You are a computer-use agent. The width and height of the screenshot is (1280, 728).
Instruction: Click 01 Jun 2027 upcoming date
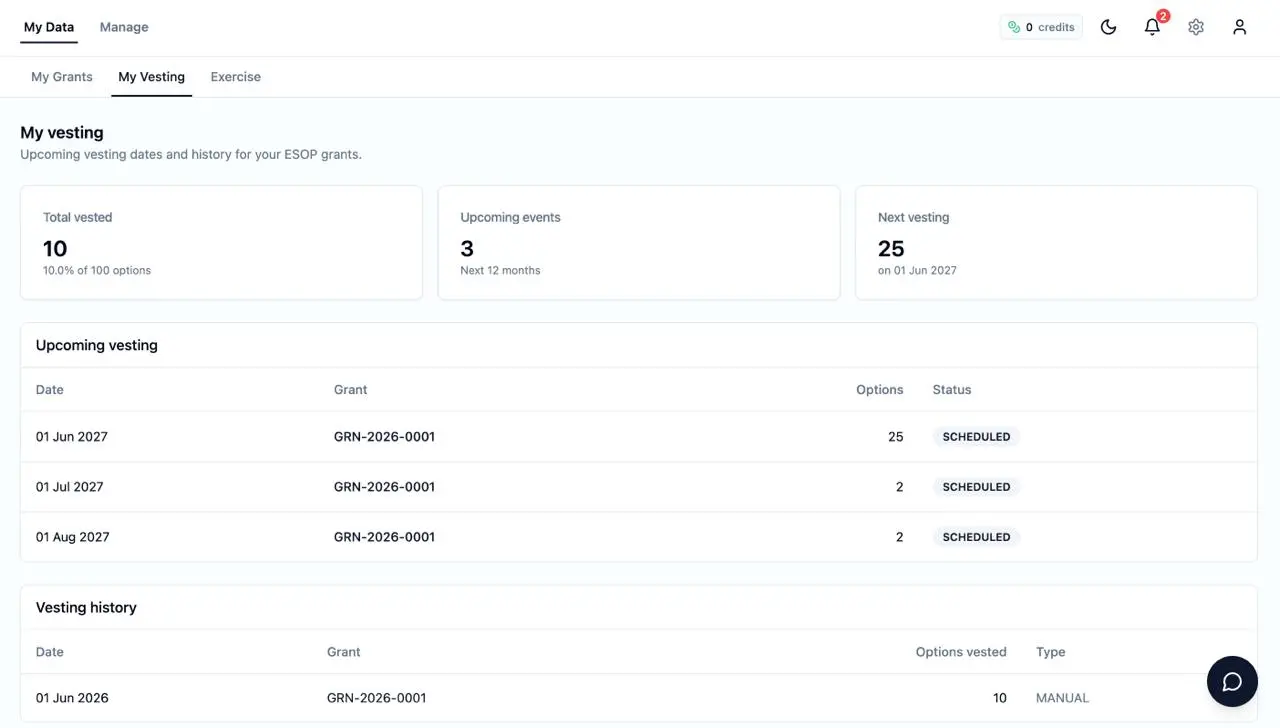tap(72, 437)
